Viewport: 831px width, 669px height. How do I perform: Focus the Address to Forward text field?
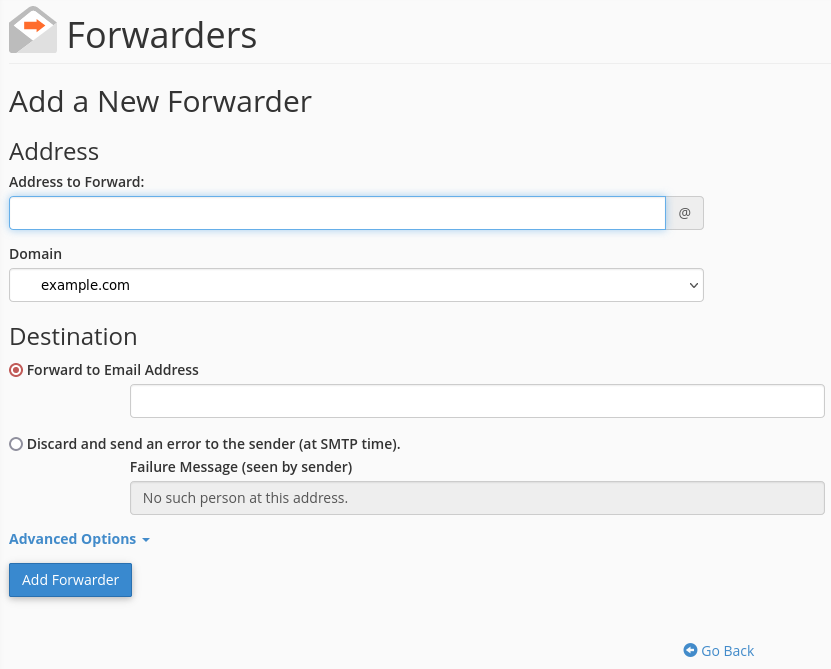pyautogui.click(x=337, y=213)
